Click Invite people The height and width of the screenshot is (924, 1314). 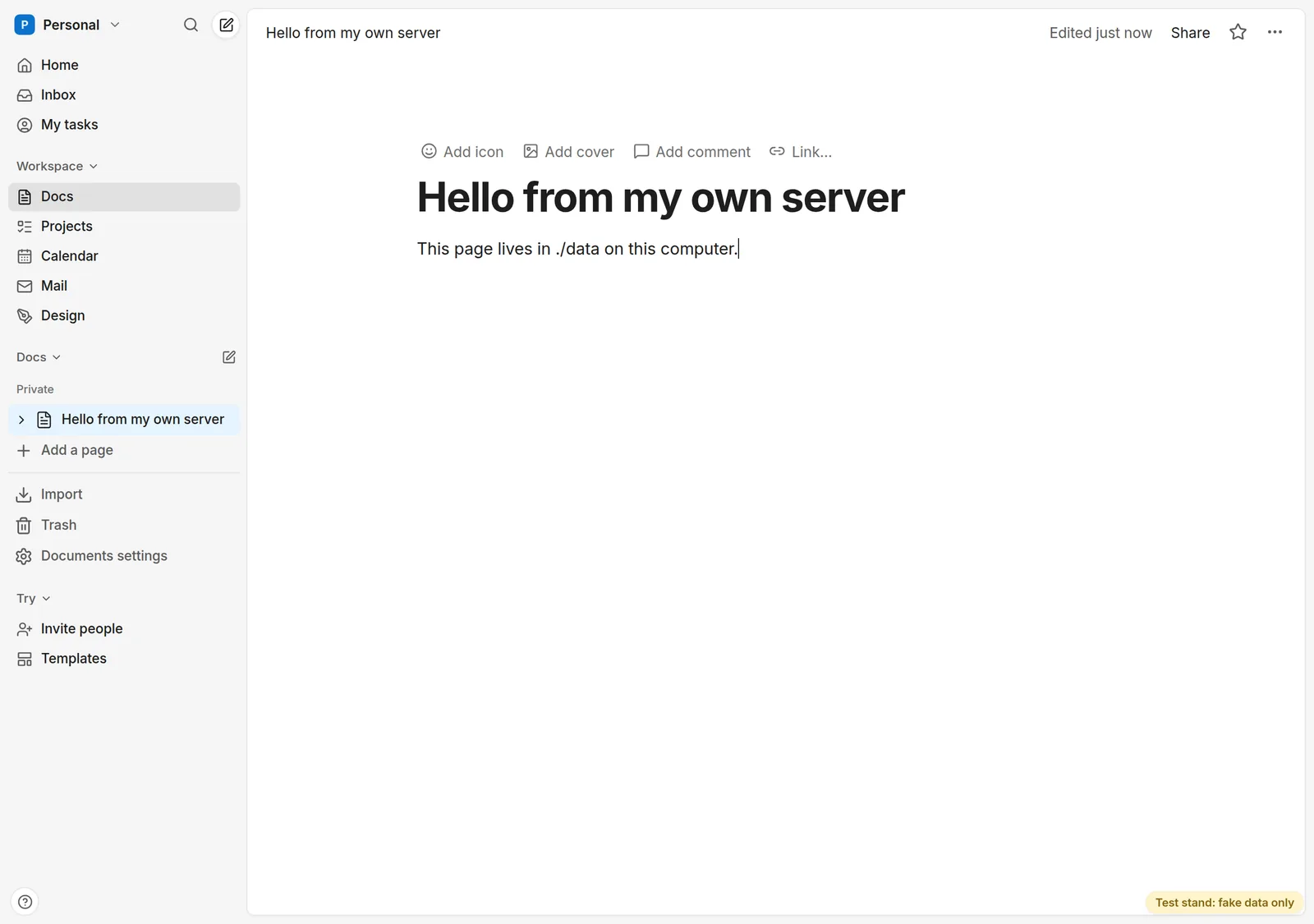tap(124, 629)
